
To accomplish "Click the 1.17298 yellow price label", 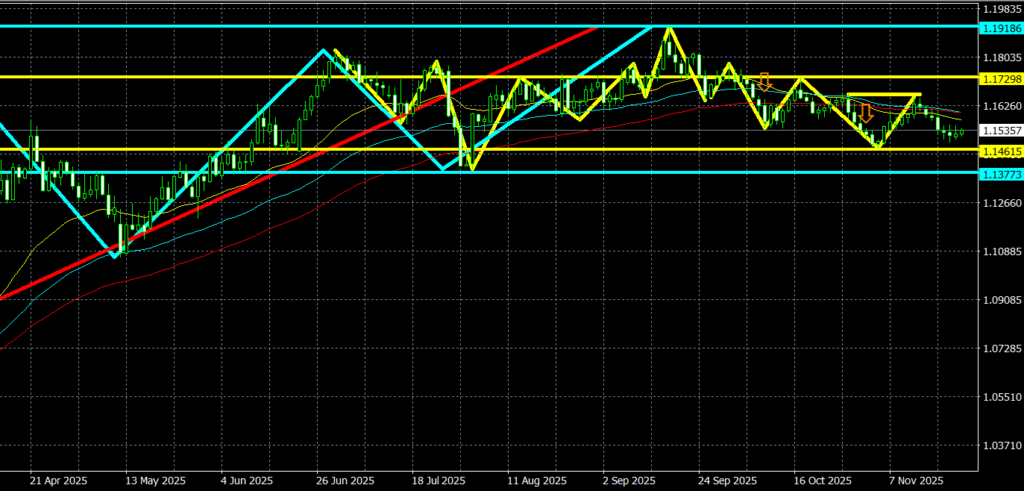I will [1001, 77].
